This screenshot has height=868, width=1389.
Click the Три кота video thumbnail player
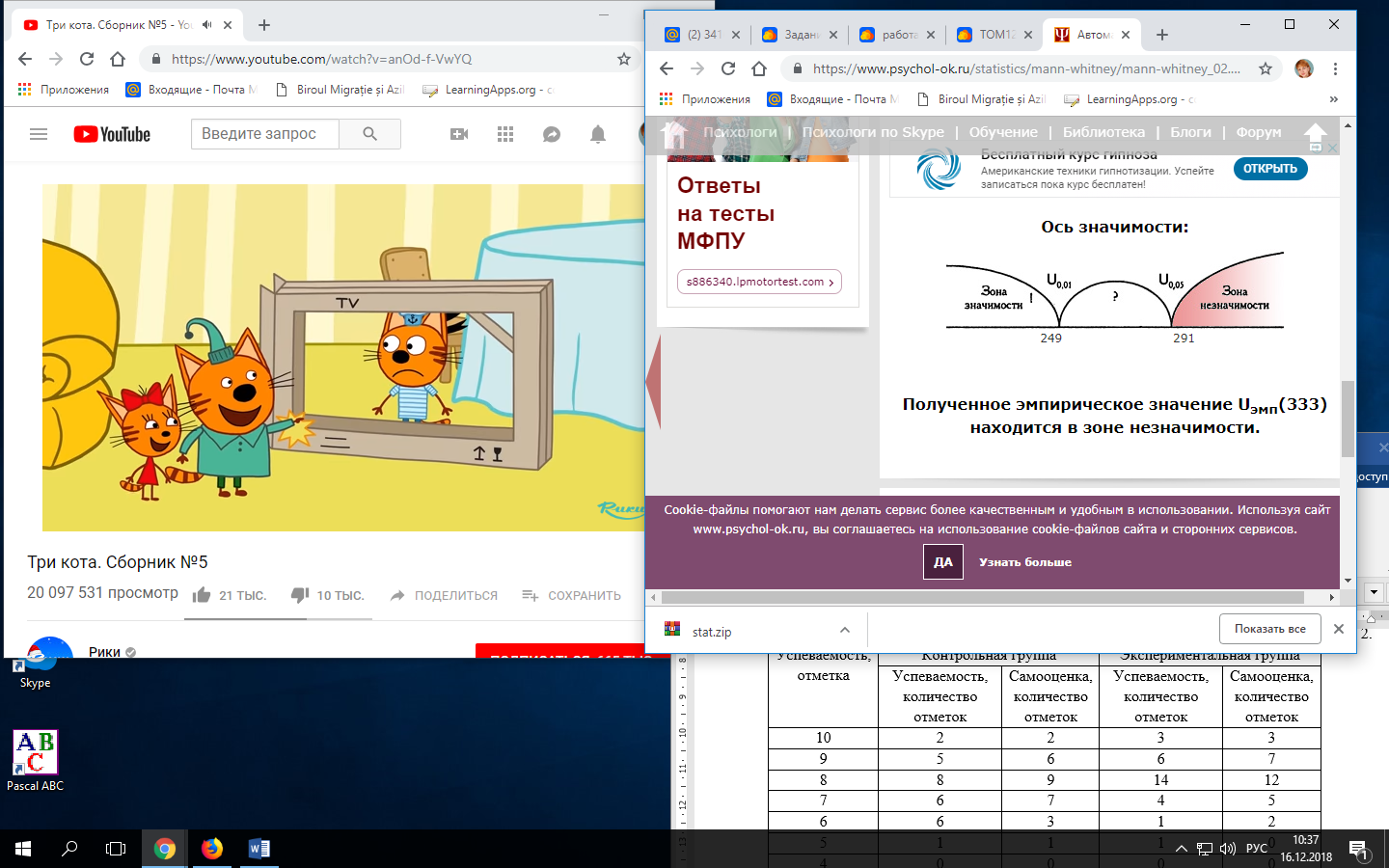pos(343,358)
